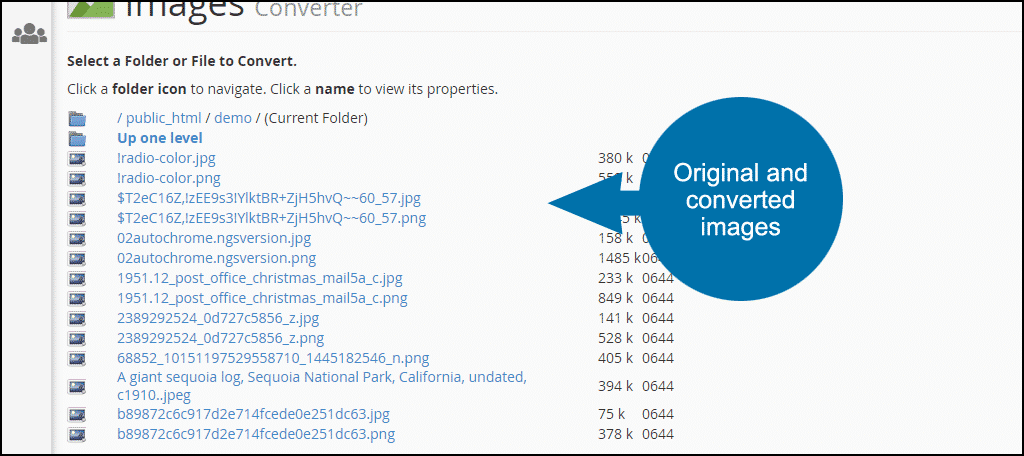
Task: Open A giant sequoia log jpeg file
Action: pos(323,386)
